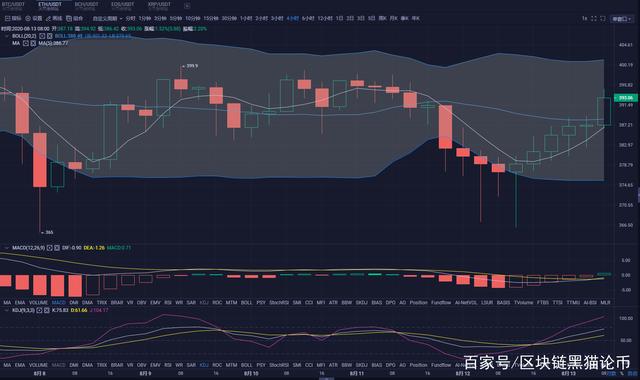640x380 pixels.
Task: Click the 8月12 date label on the time axis
Action: (463, 373)
